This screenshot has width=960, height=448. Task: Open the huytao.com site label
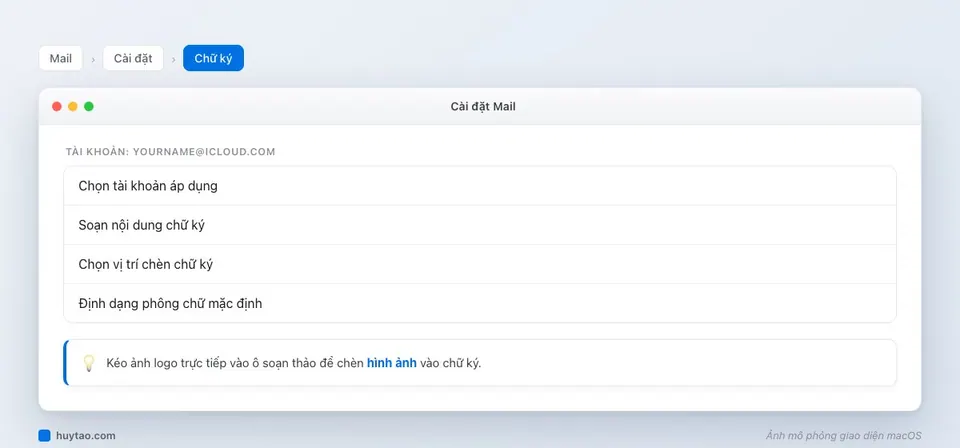pyautogui.click(x=86, y=436)
